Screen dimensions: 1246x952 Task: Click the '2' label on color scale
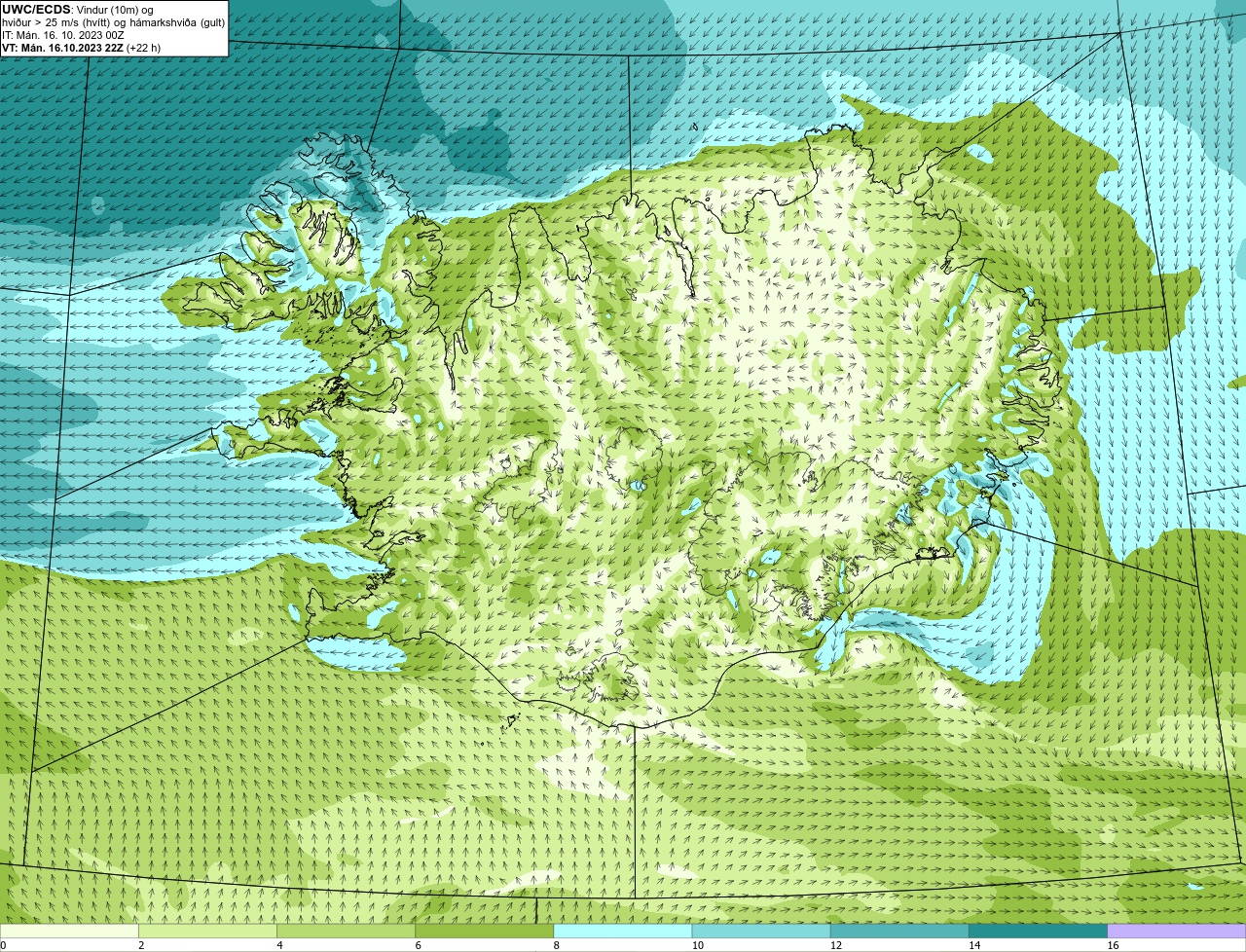[141, 945]
